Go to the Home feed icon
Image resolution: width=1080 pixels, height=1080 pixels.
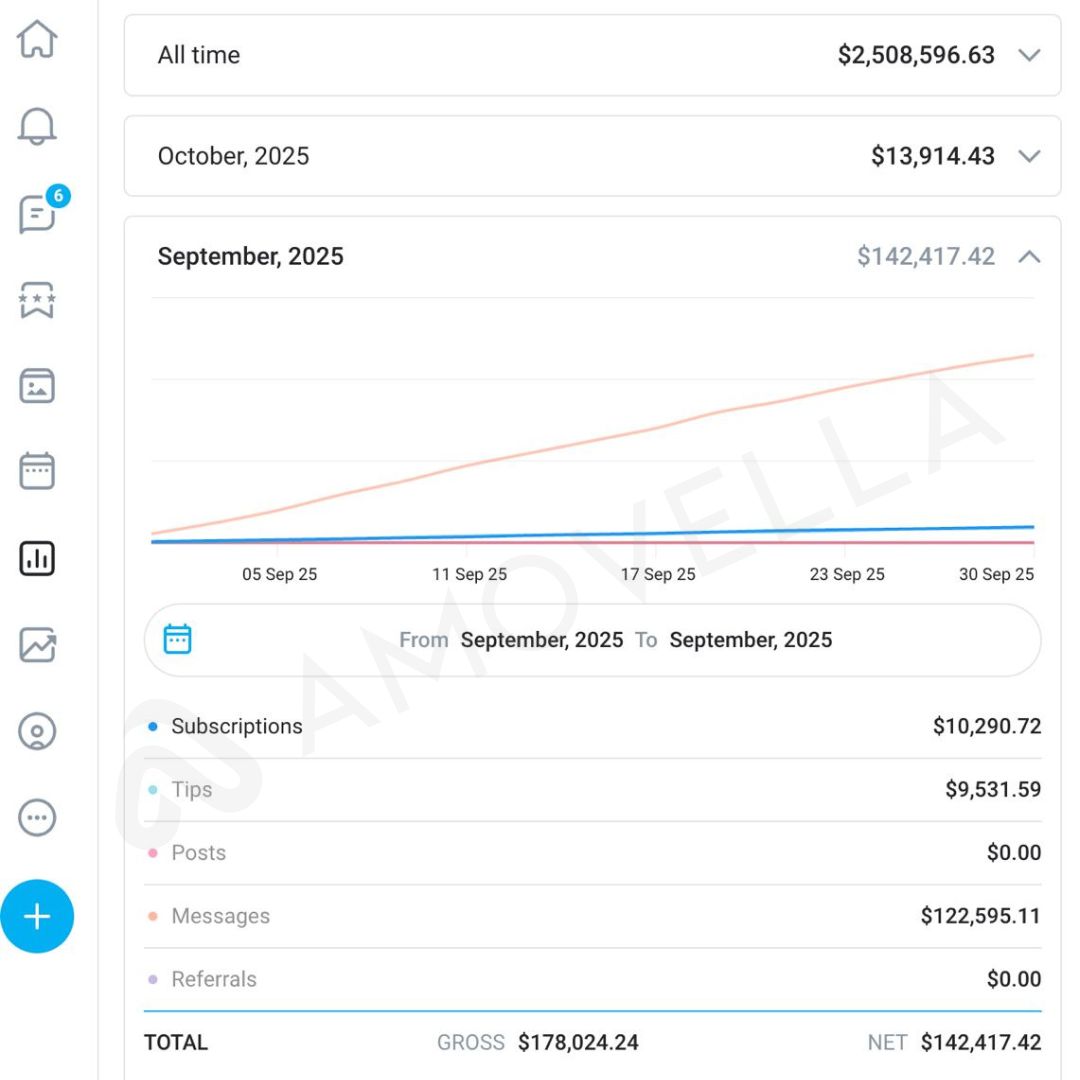[x=37, y=40]
